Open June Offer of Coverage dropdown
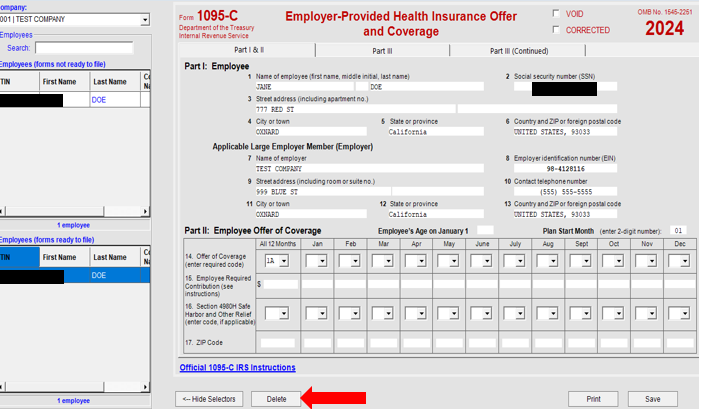This screenshot has height=409, width=701. tap(487, 261)
